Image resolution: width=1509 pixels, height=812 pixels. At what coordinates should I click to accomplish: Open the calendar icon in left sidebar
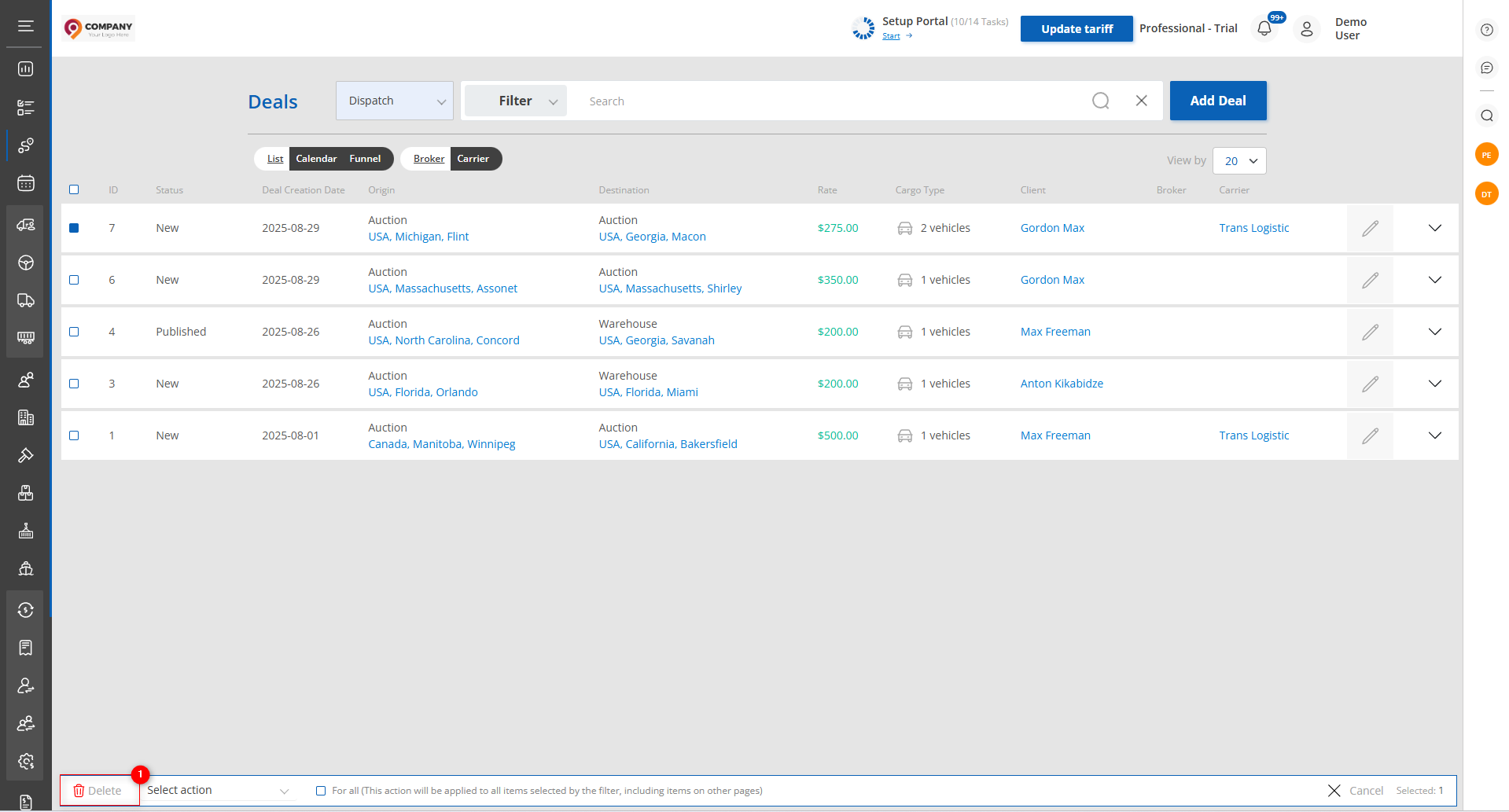tap(26, 184)
